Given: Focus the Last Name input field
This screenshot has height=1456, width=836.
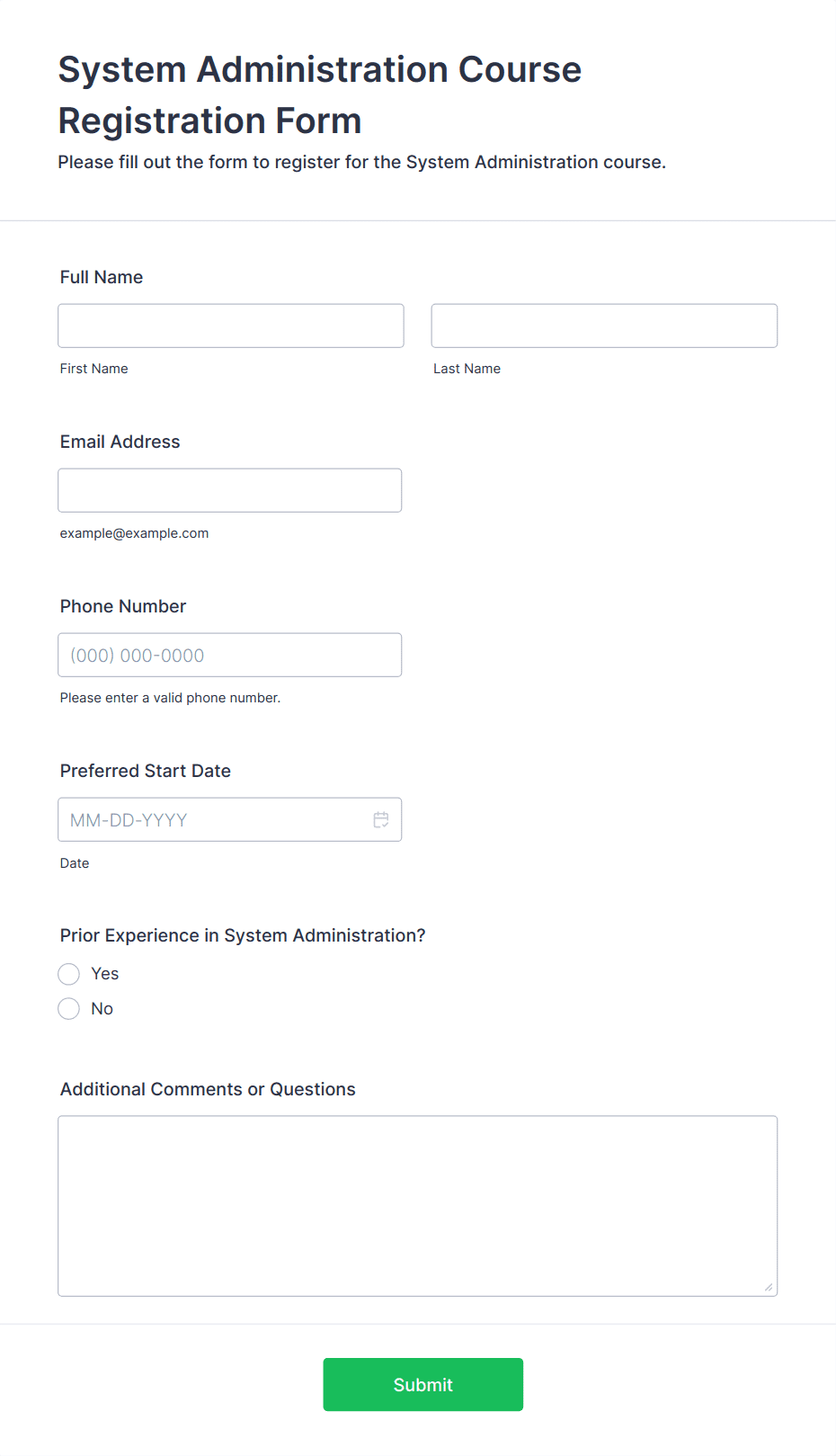Looking at the screenshot, I should coord(604,326).
